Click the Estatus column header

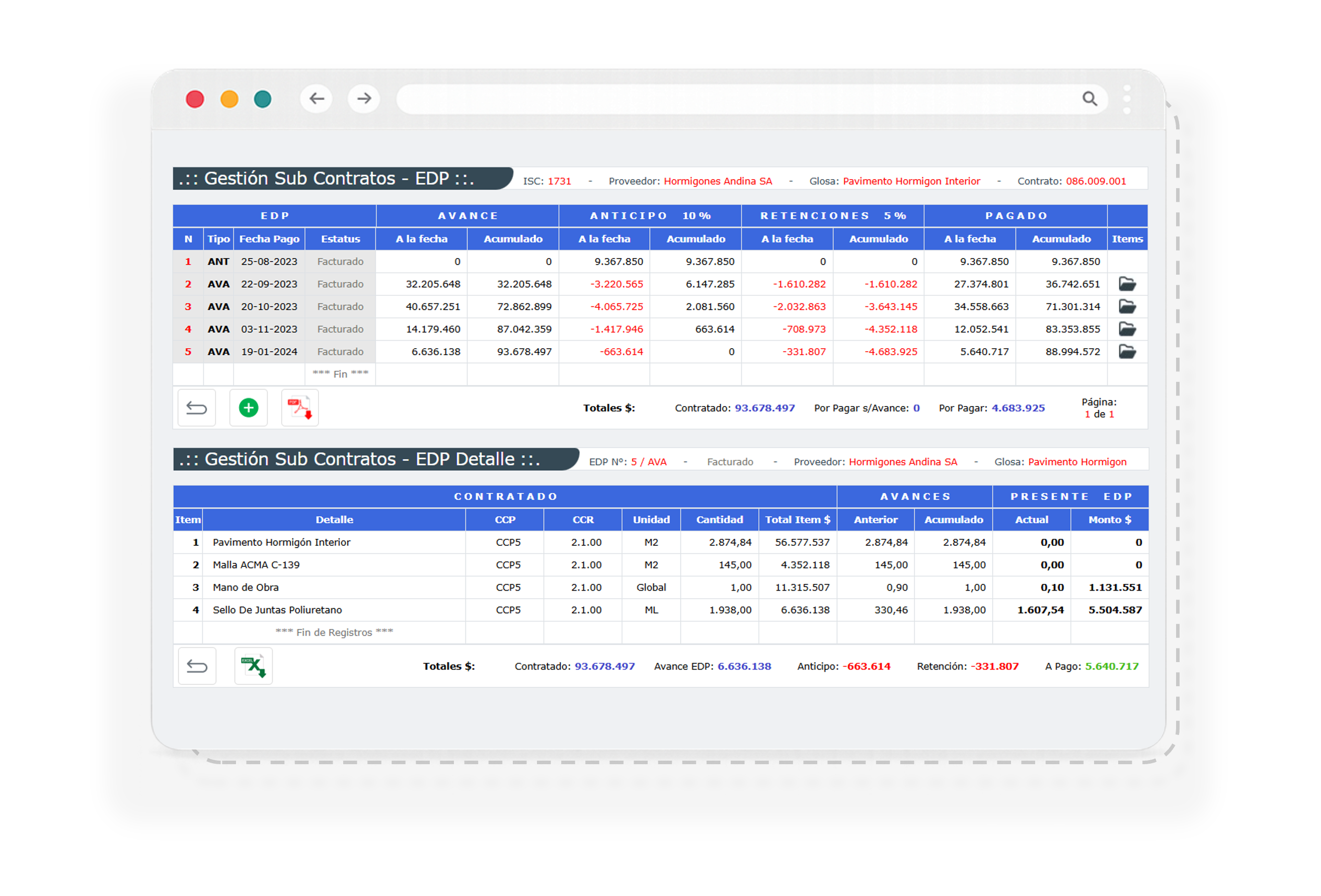[340, 239]
